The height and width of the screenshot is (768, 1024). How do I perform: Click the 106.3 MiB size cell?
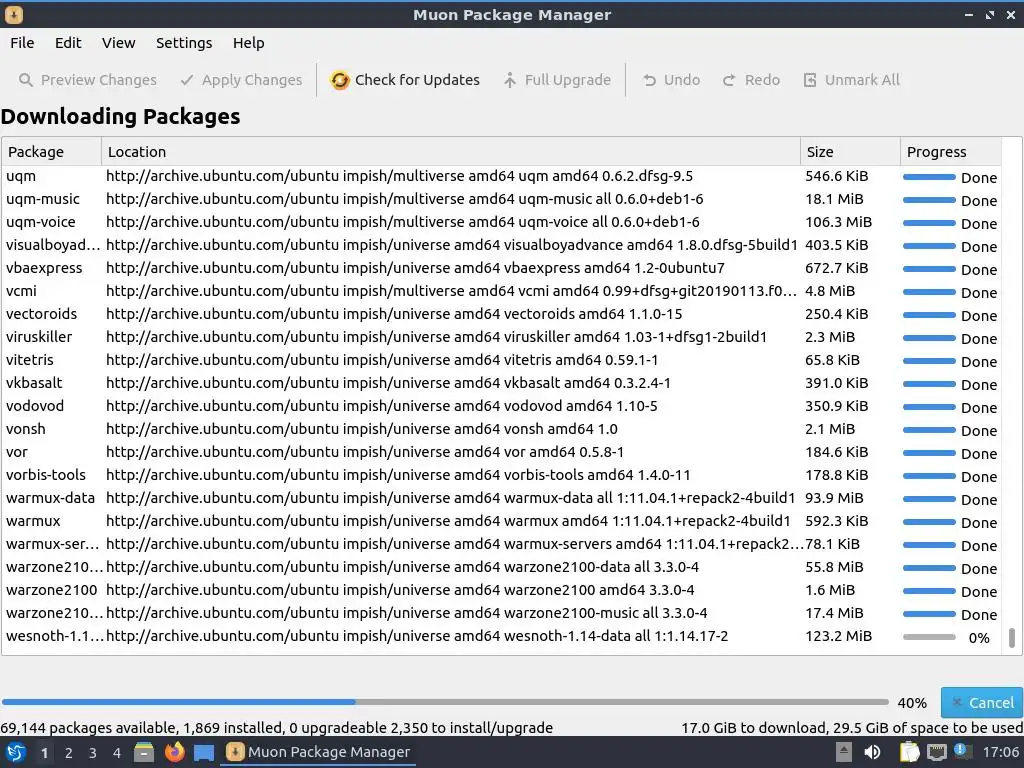[839, 222]
